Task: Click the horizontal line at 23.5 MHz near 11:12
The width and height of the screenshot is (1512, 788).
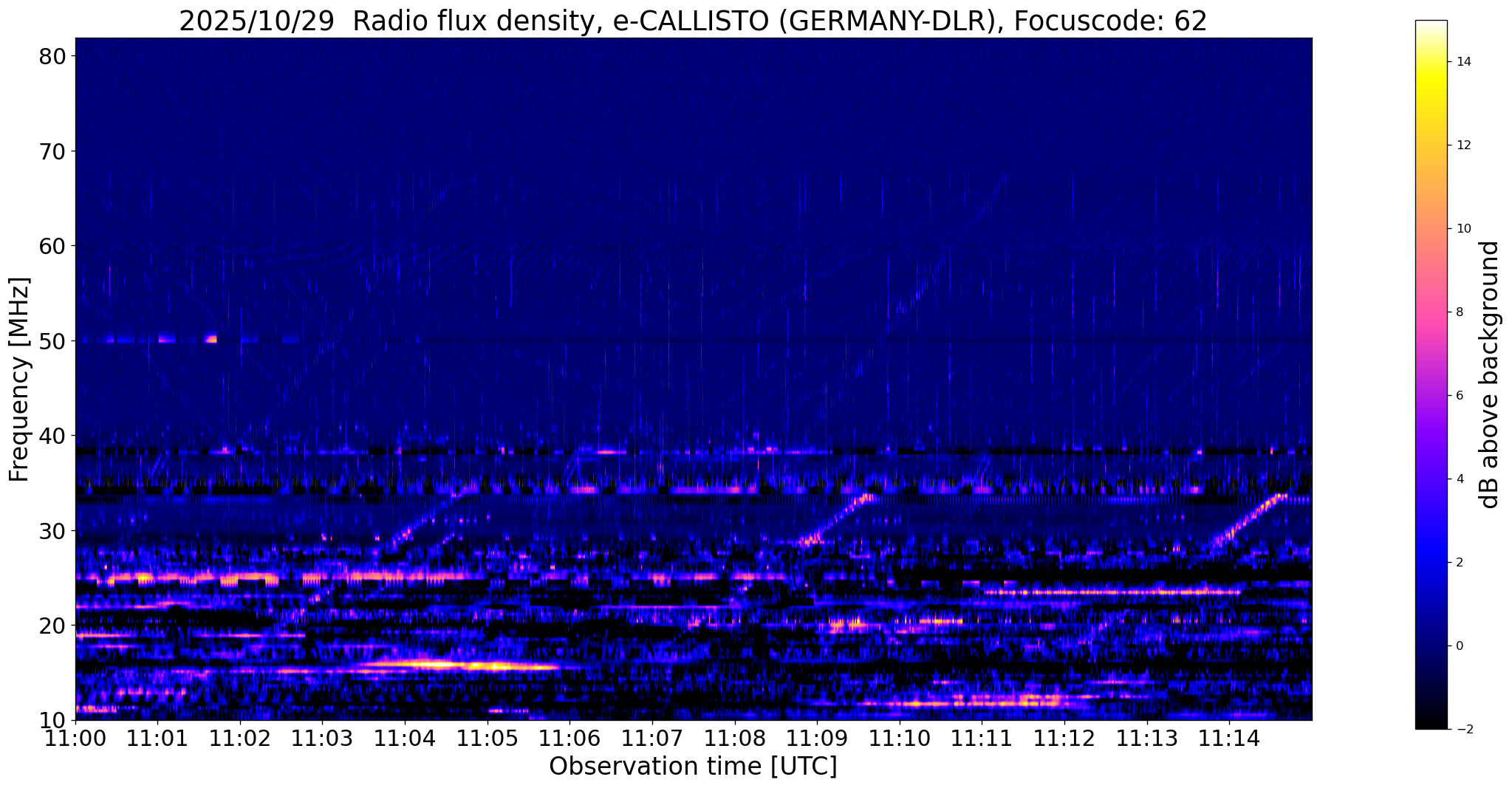Action: [x=1112, y=592]
